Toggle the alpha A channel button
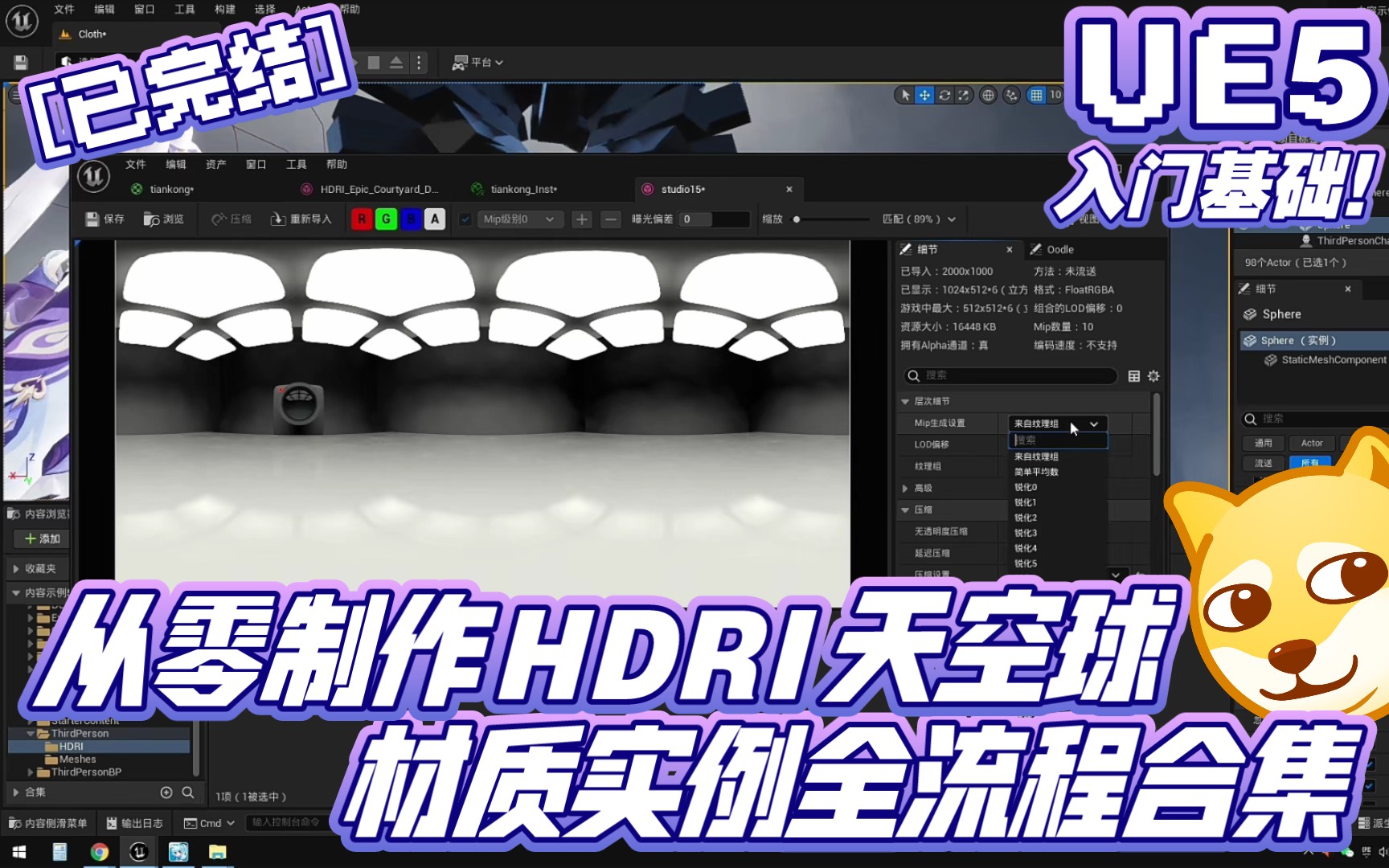 [435, 219]
